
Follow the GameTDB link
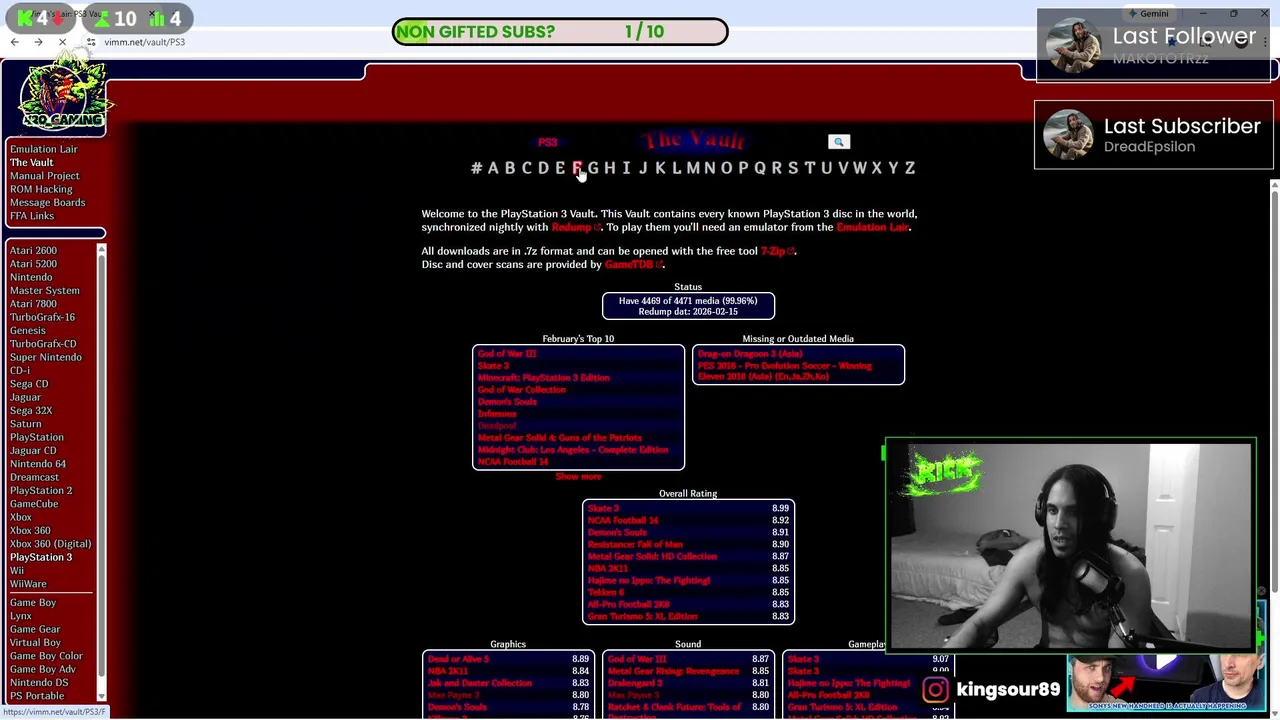[632, 264]
